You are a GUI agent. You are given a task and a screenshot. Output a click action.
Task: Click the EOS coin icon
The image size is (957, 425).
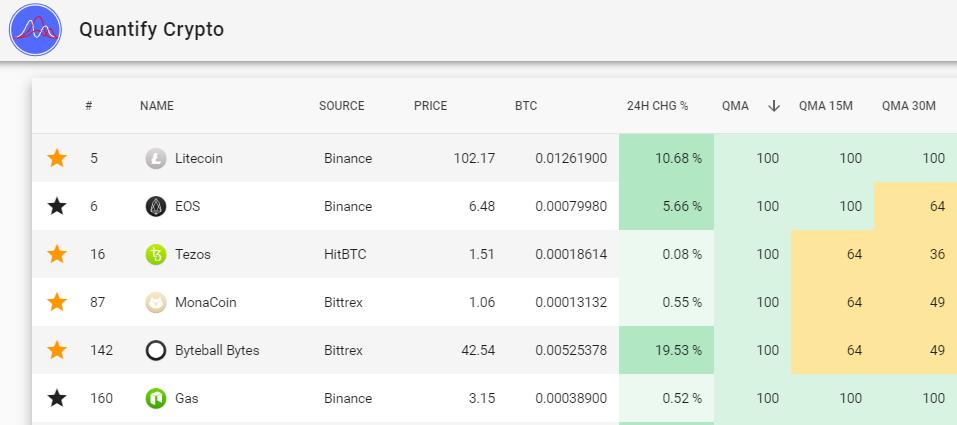coord(156,206)
